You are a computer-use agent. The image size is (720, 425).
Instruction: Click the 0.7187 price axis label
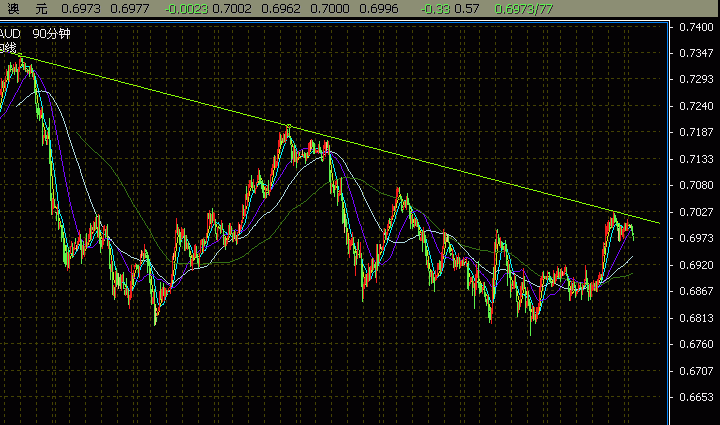coord(696,132)
